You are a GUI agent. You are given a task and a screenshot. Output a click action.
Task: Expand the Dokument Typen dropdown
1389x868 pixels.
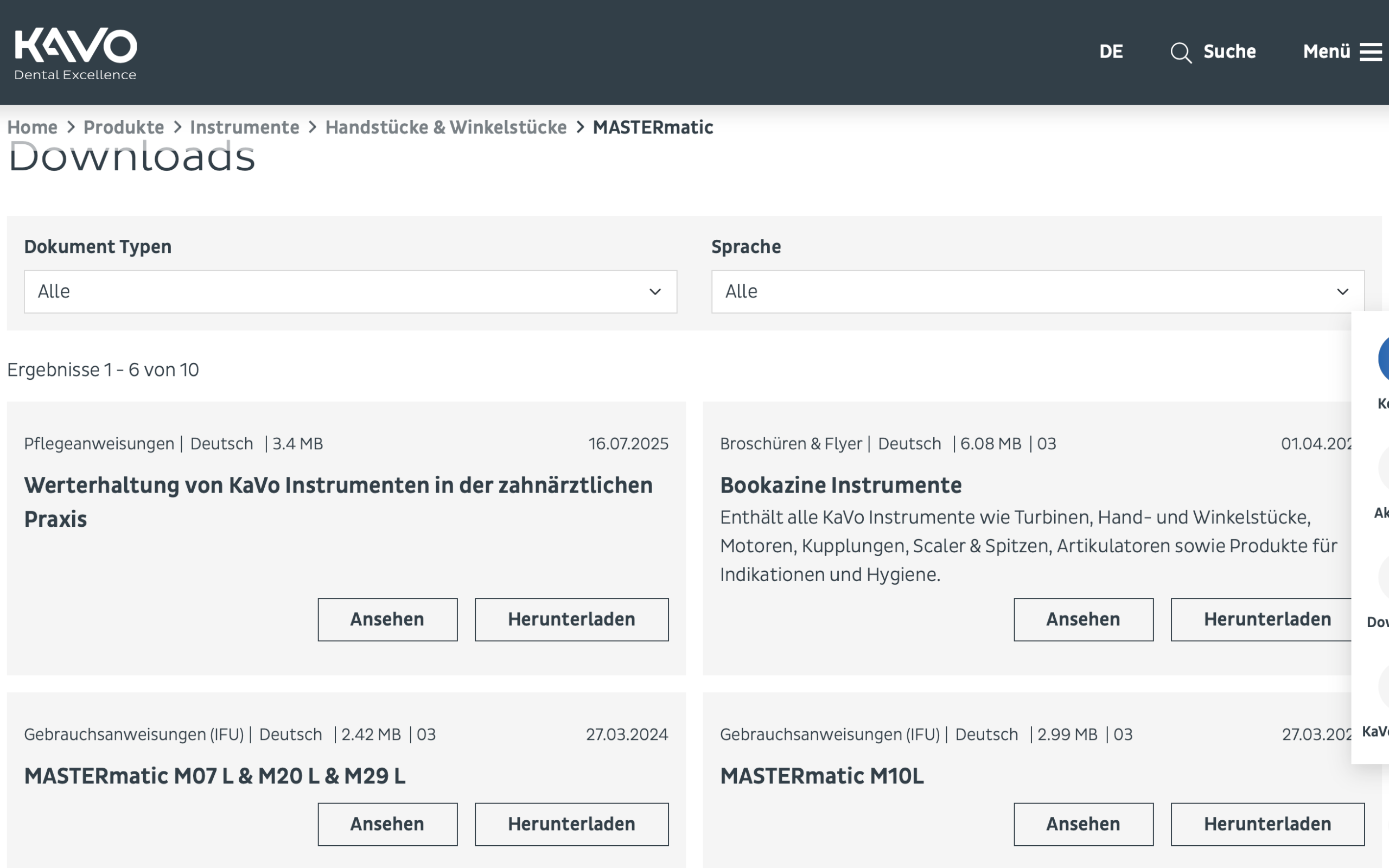point(350,292)
